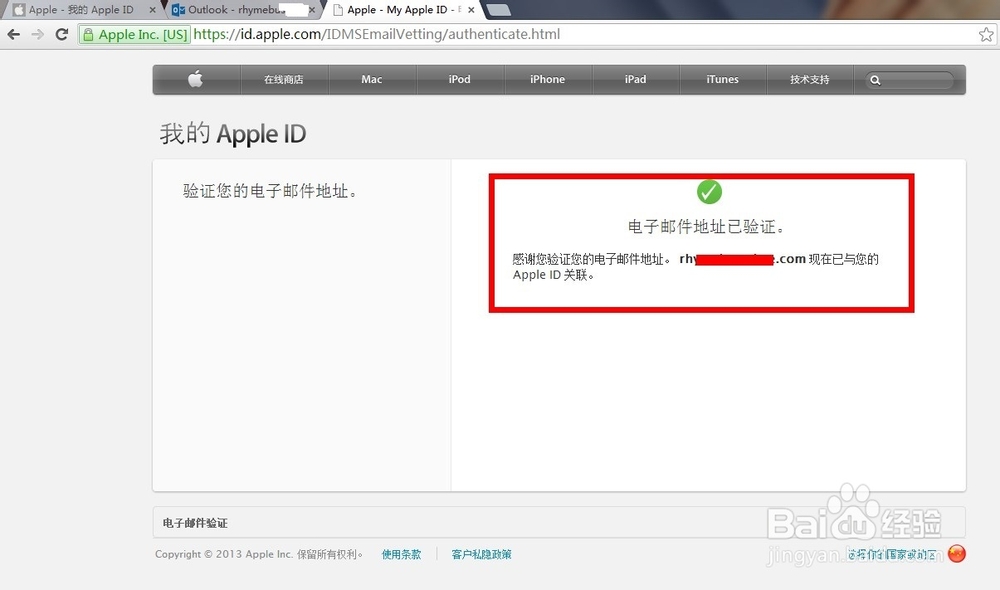Open the iPhone navigation item
Image resolution: width=1000 pixels, height=590 pixels.
(x=548, y=79)
